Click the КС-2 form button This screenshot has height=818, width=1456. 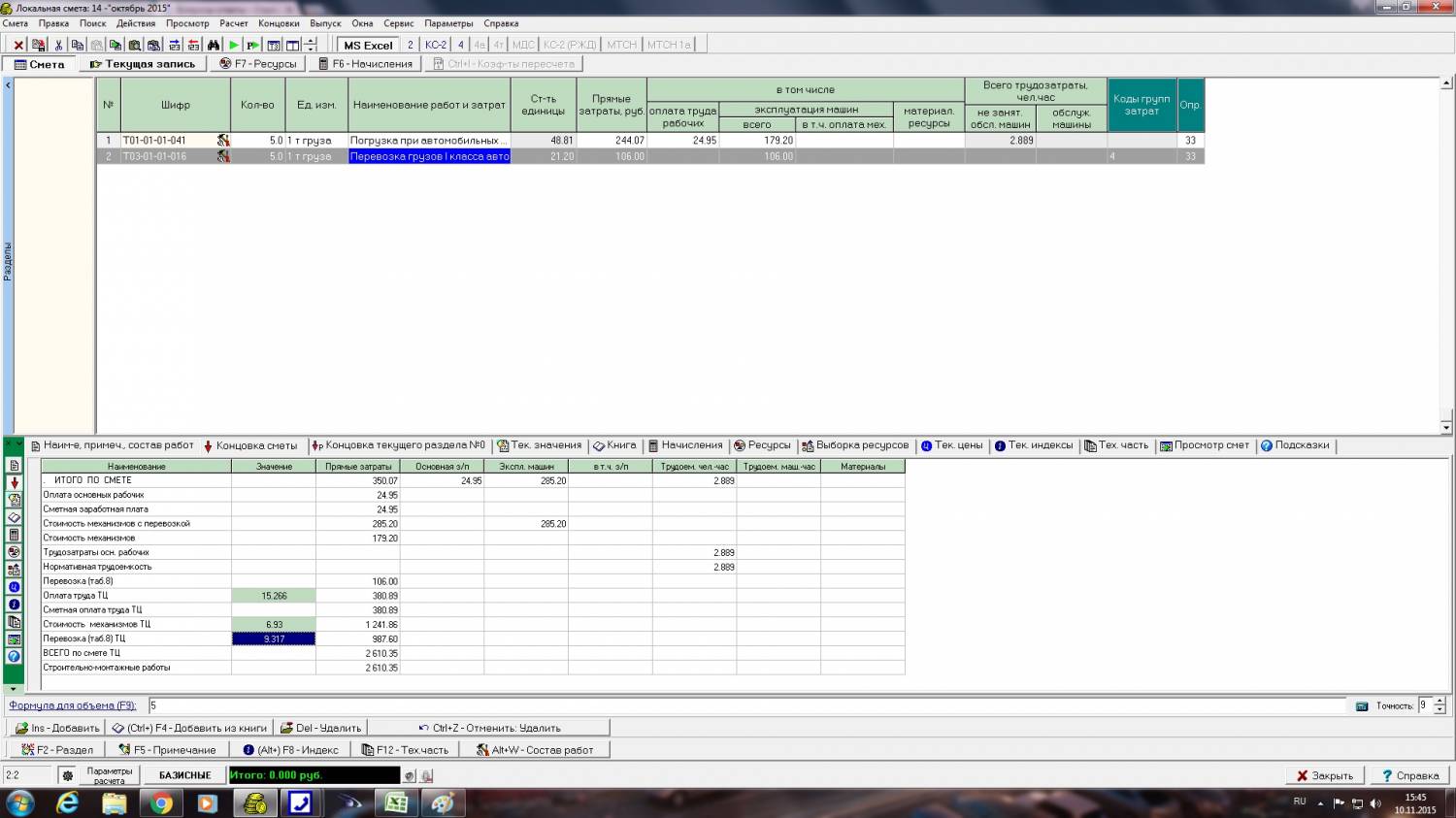coord(436,45)
